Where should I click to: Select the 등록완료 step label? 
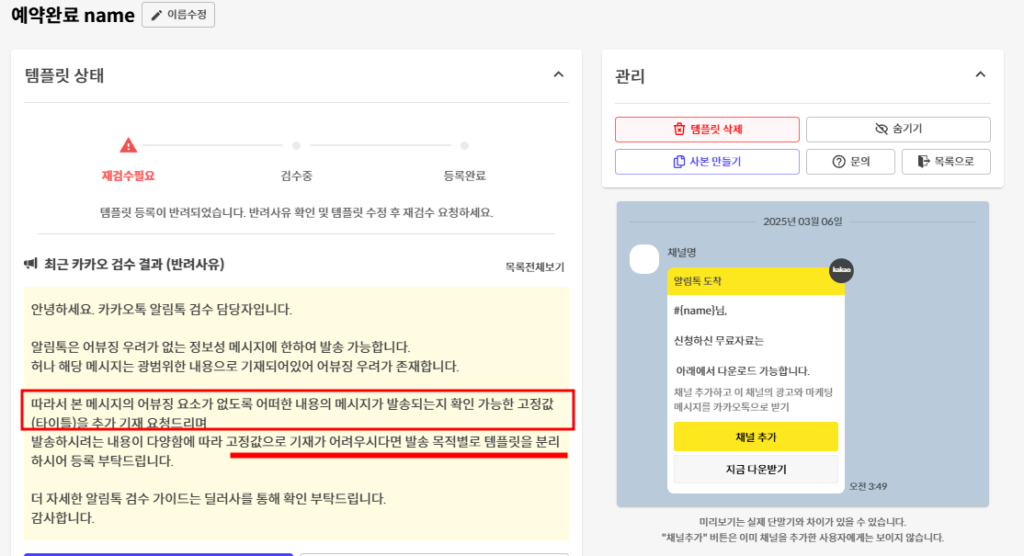[x=464, y=176]
